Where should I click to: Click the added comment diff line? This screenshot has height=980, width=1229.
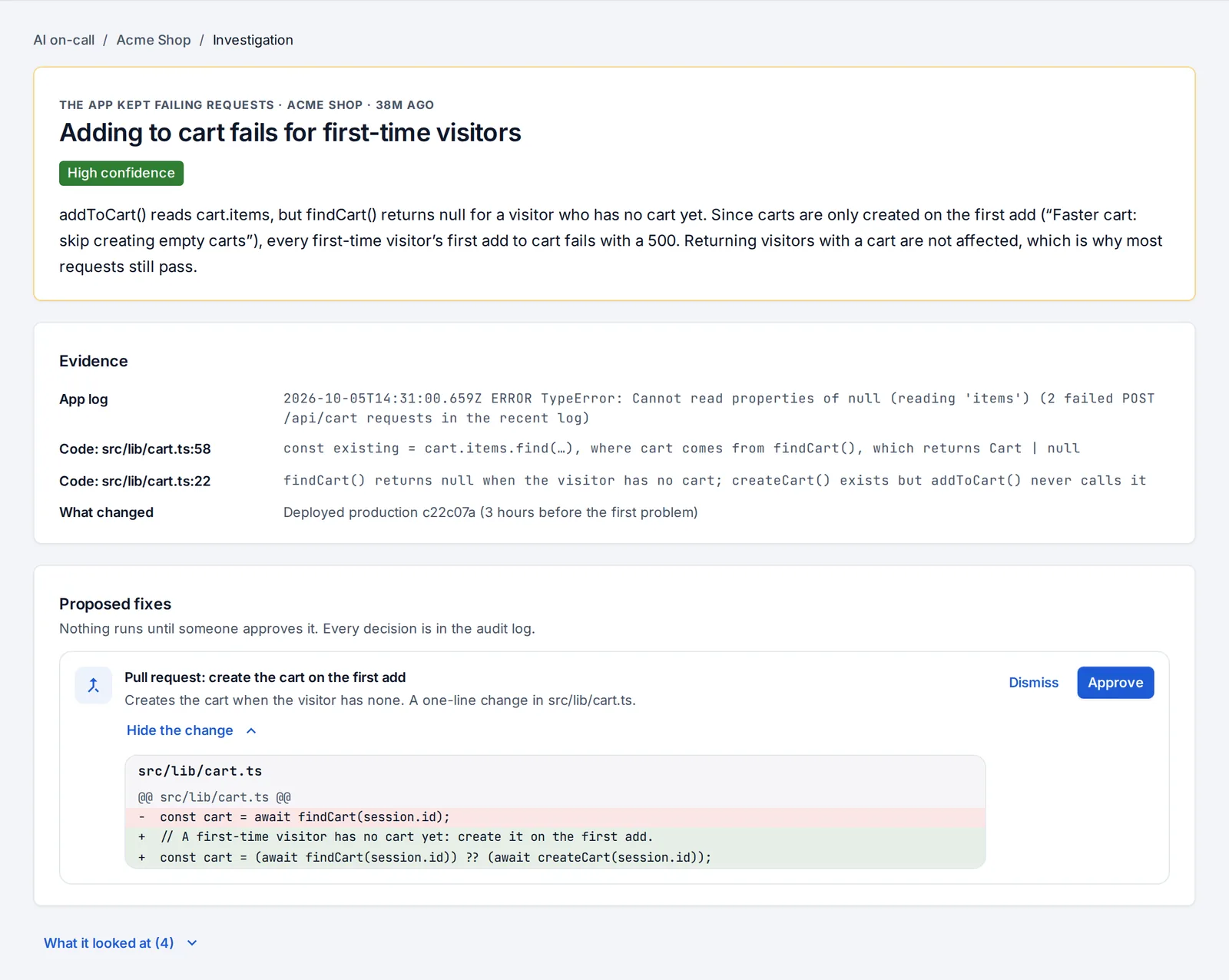[x=555, y=837]
